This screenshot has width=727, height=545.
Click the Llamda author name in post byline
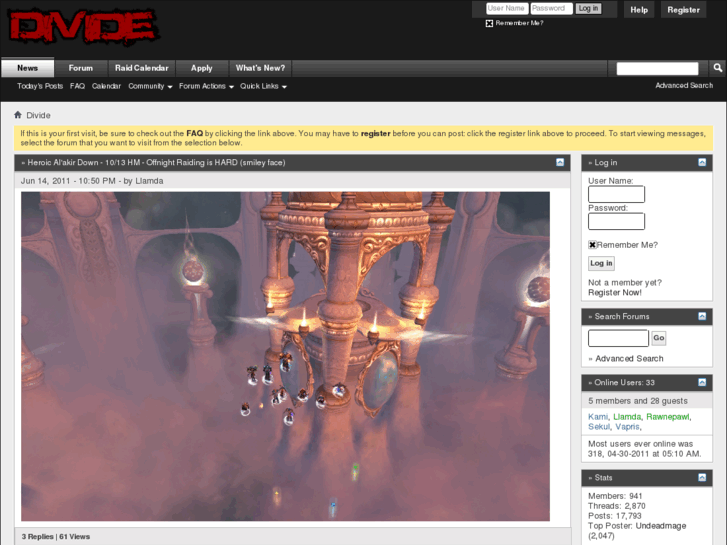149,181
